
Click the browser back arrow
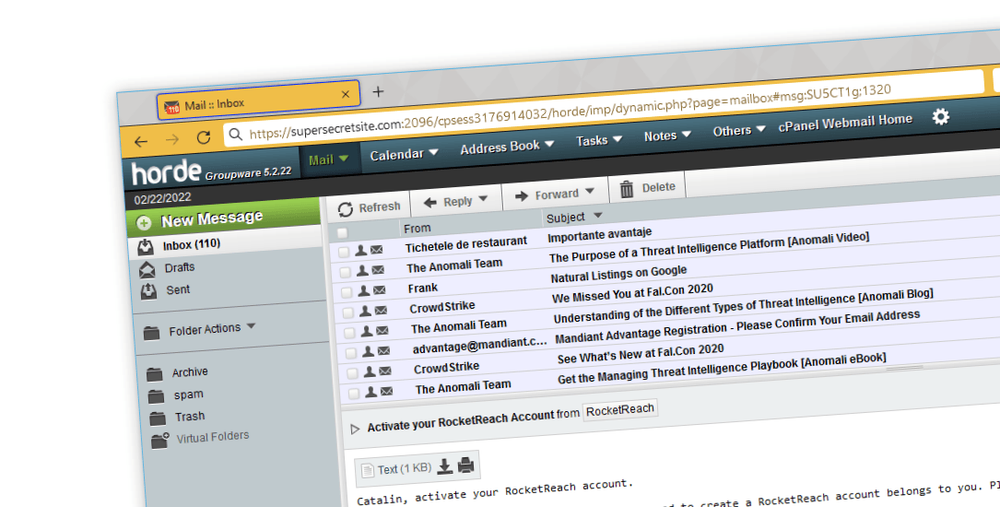coord(141,142)
